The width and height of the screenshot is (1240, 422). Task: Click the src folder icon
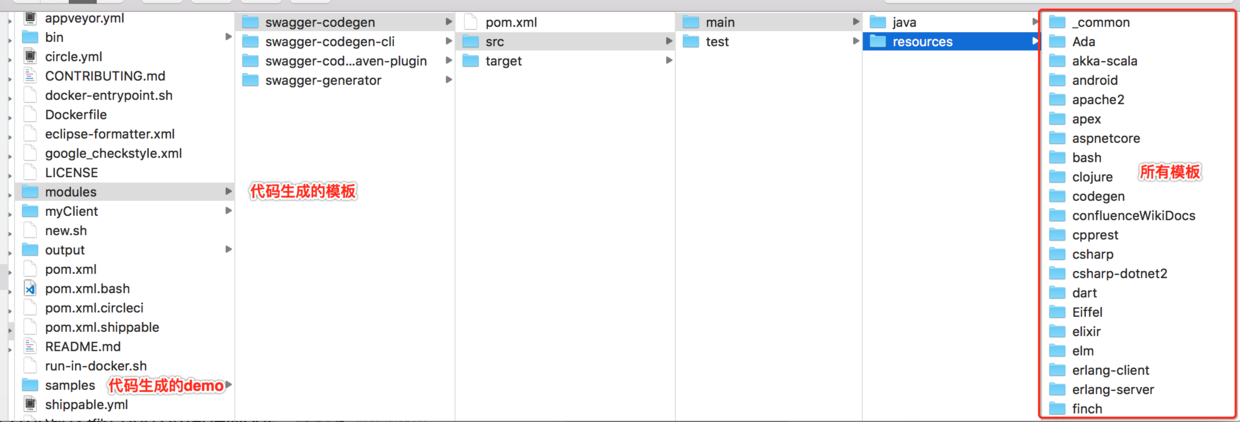[x=470, y=42]
